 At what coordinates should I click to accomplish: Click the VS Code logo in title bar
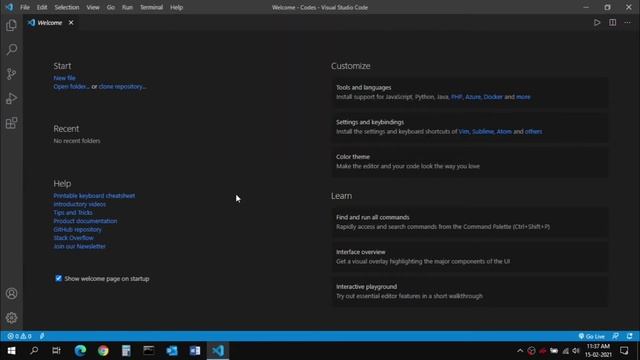pyautogui.click(x=9, y=7)
